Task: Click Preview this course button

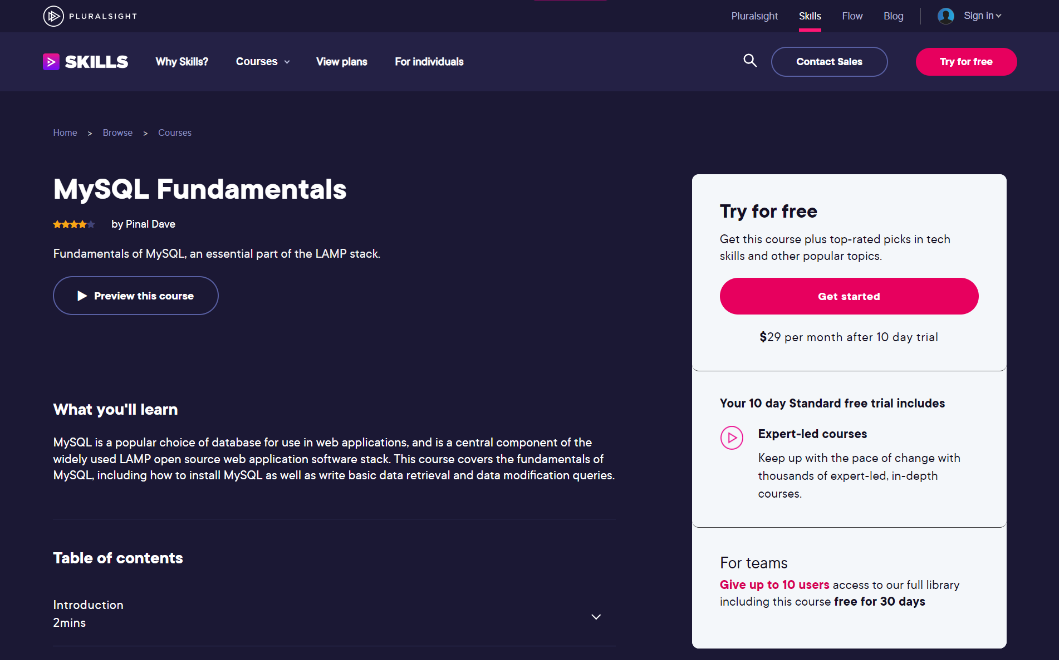Action: (136, 296)
